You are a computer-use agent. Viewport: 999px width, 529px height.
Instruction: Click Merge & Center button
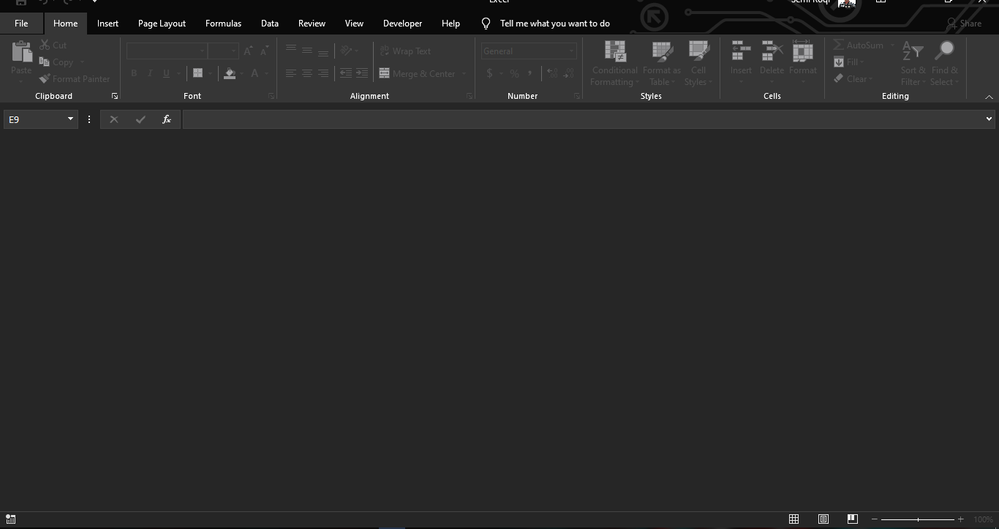[417, 74]
